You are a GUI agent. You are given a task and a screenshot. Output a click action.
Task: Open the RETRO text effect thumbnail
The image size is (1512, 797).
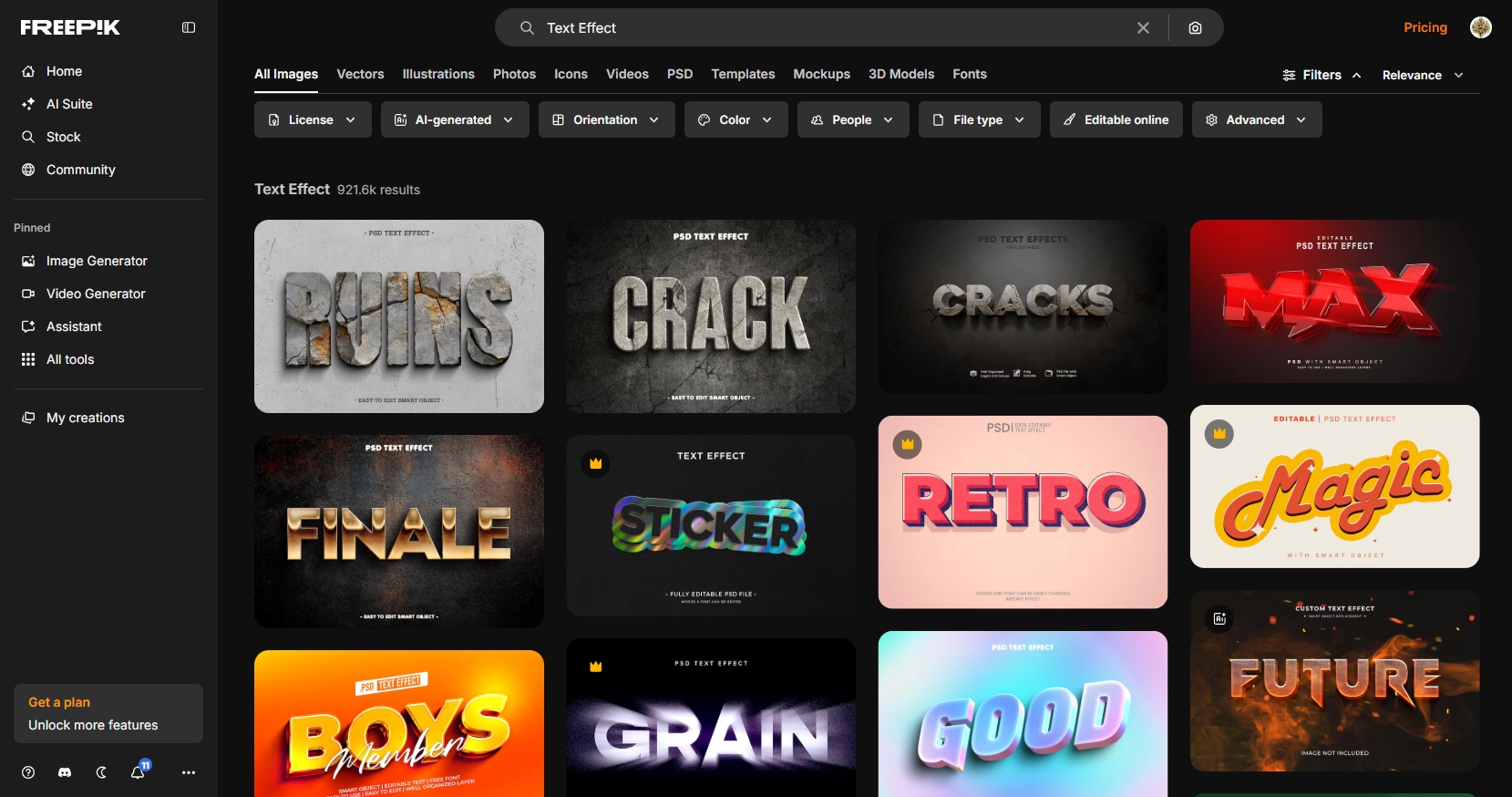1023,512
